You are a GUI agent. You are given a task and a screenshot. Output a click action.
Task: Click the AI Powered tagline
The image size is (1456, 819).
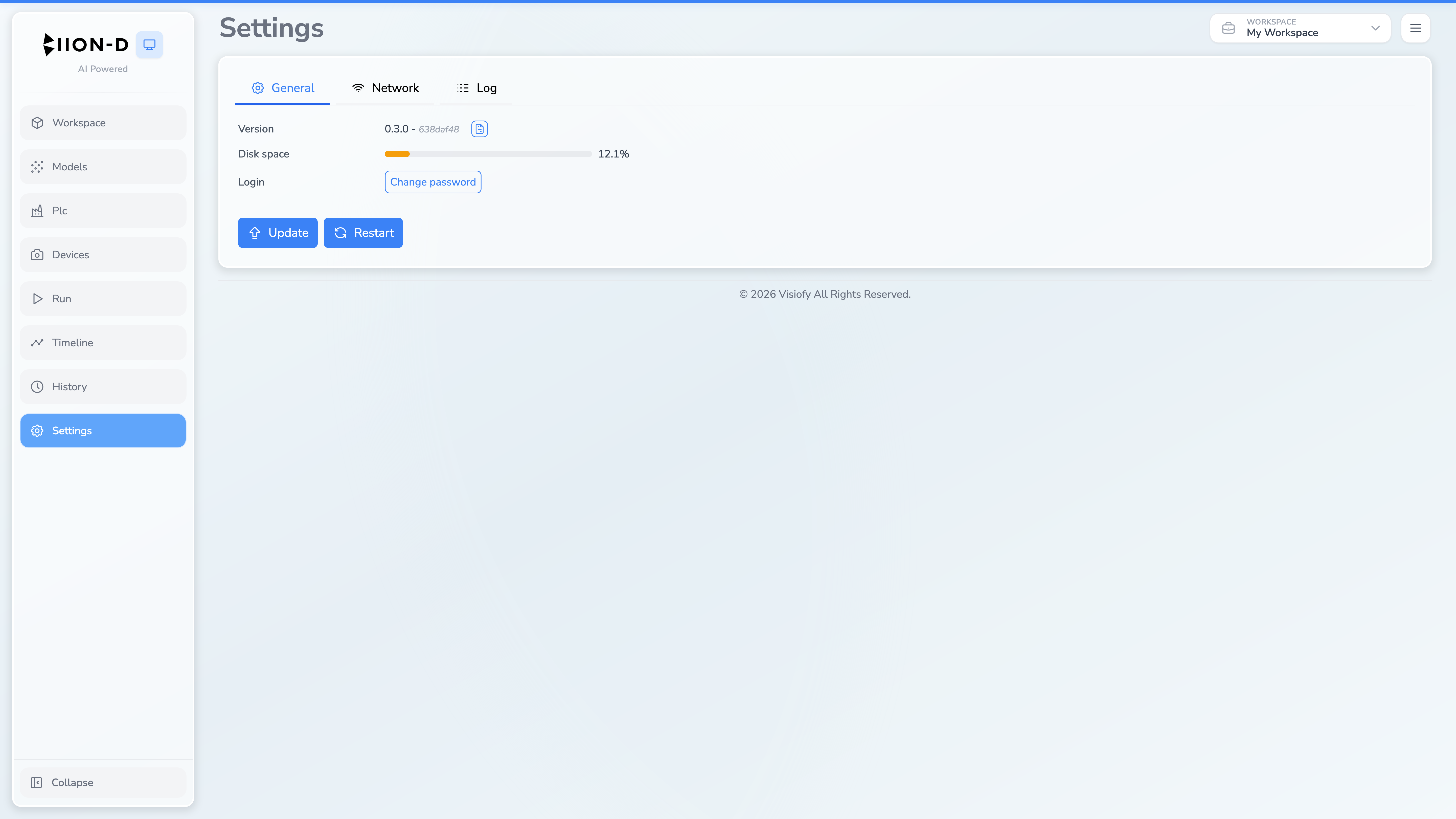pyautogui.click(x=103, y=69)
